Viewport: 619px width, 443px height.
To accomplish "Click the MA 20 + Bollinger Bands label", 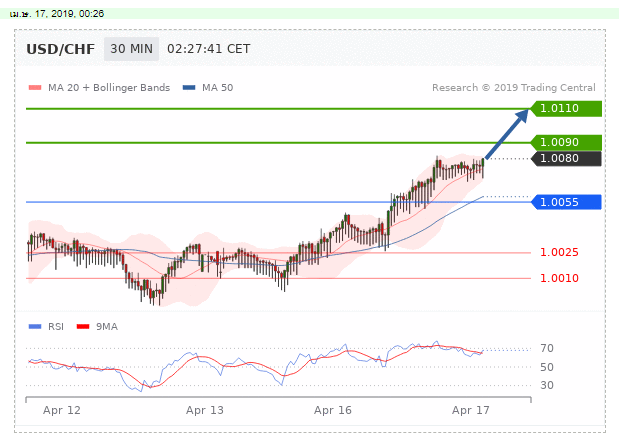I will click(109, 88).
